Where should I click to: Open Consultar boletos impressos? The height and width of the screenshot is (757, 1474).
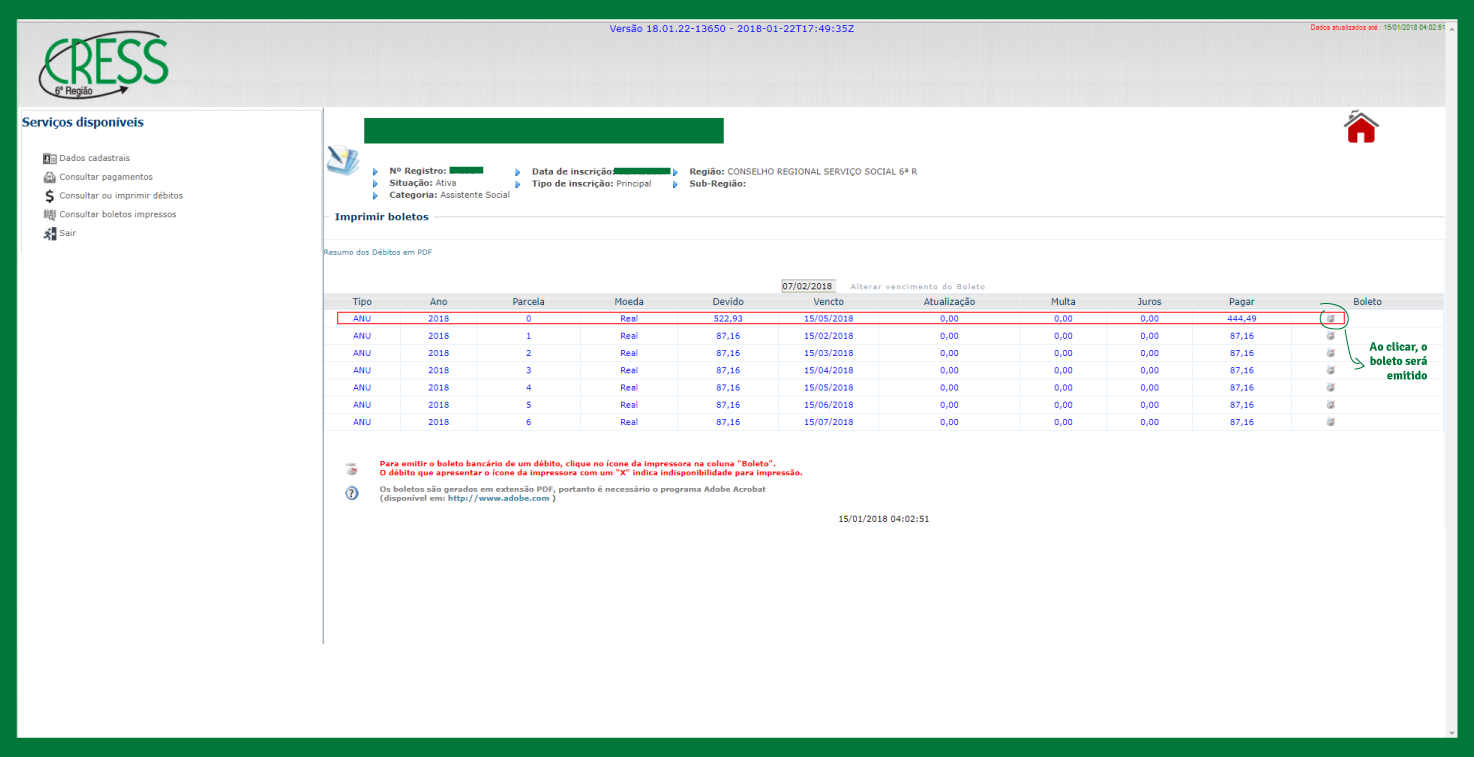pyautogui.click(x=117, y=214)
